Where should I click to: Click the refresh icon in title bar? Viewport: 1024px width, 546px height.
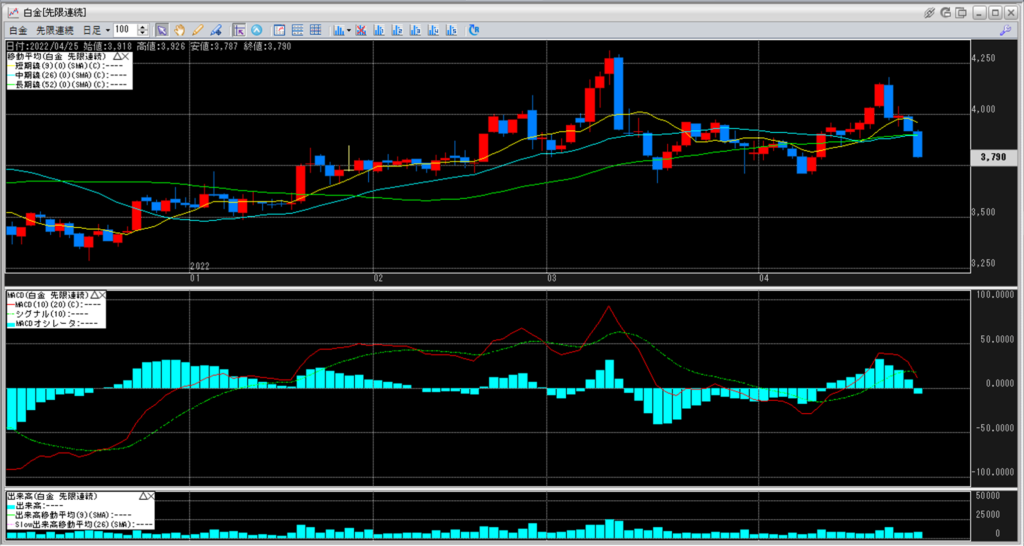[x=946, y=12]
